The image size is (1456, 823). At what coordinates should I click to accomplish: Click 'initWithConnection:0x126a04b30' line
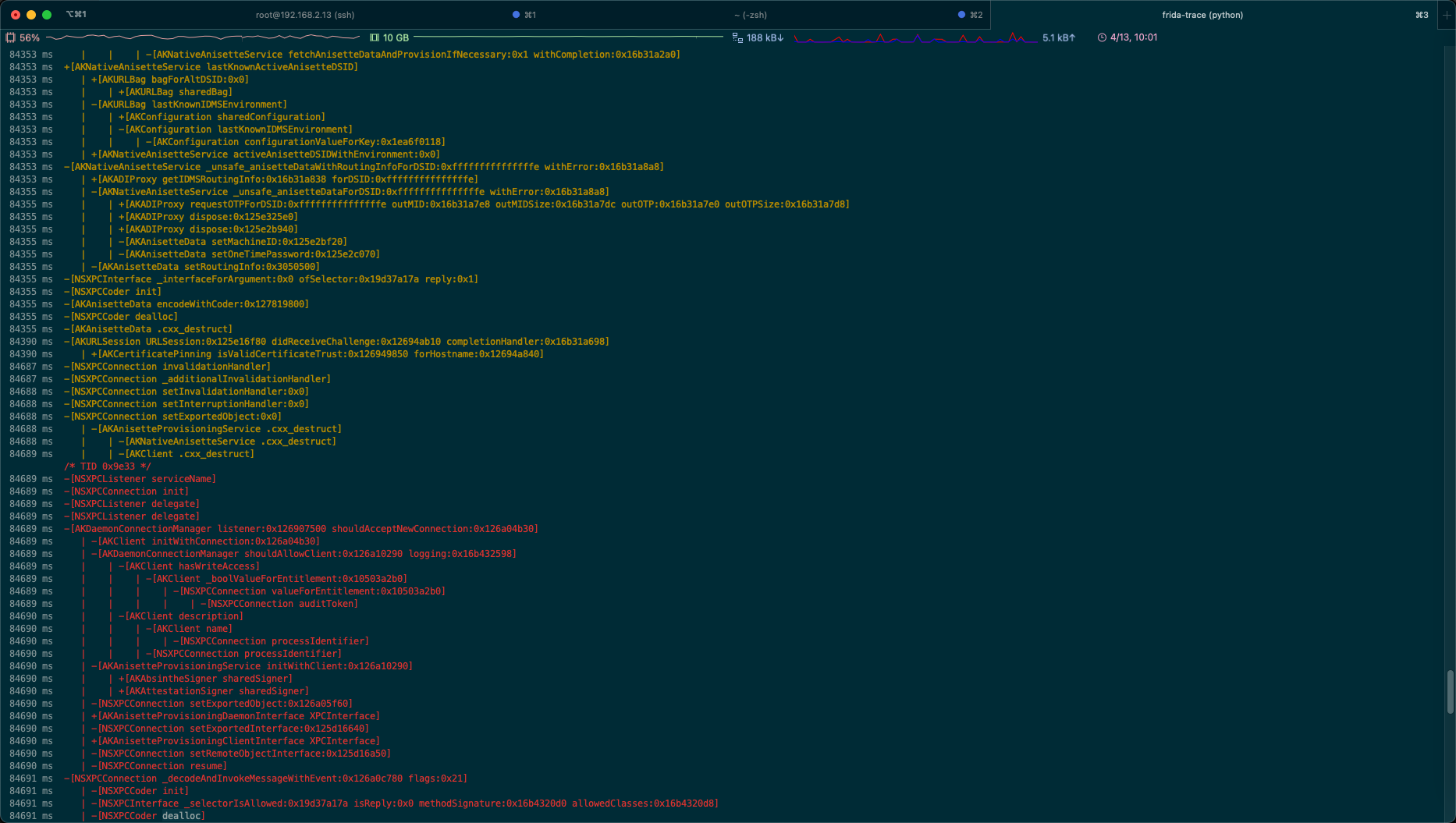(205, 541)
